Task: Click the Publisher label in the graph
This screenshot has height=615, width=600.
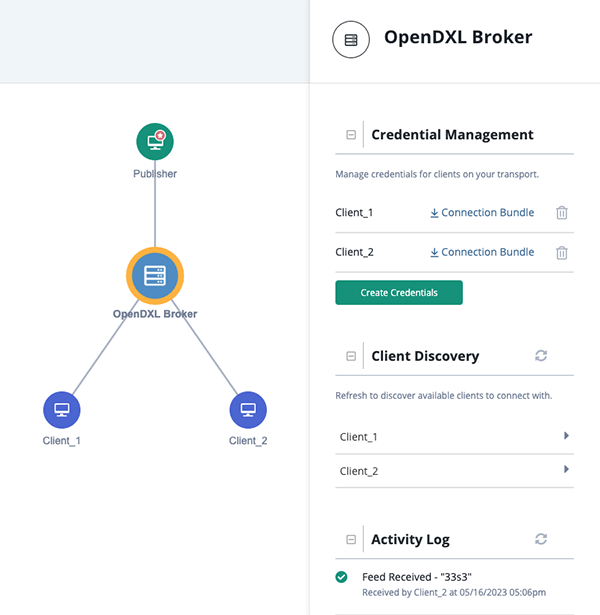Action: point(155,174)
